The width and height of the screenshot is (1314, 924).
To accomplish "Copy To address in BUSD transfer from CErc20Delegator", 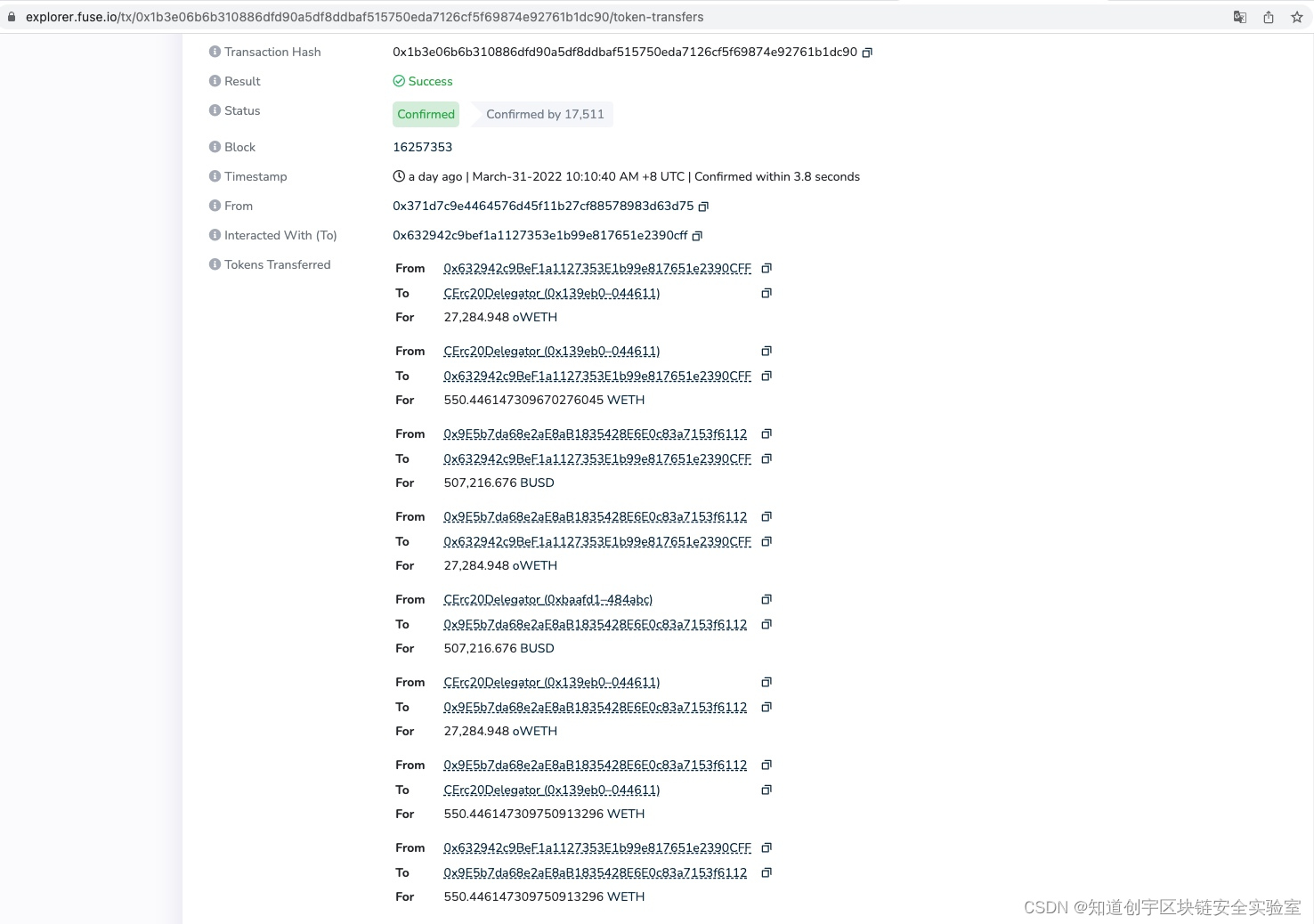I will coord(766,624).
